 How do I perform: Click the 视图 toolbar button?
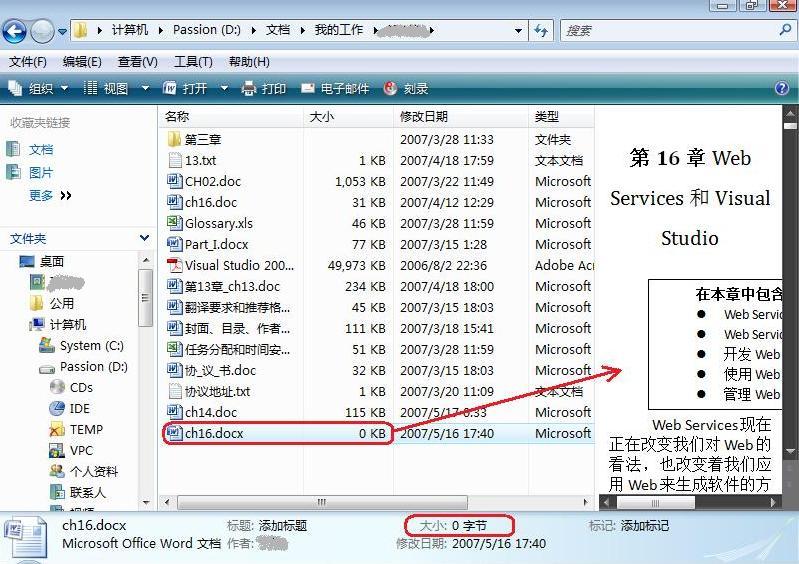(105, 89)
